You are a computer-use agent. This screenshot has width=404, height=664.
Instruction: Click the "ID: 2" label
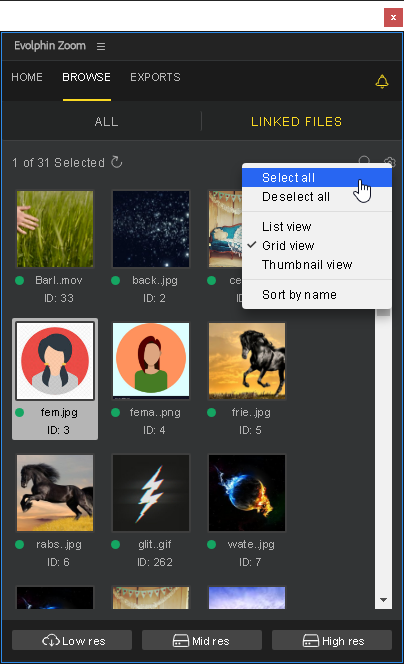[154, 298]
